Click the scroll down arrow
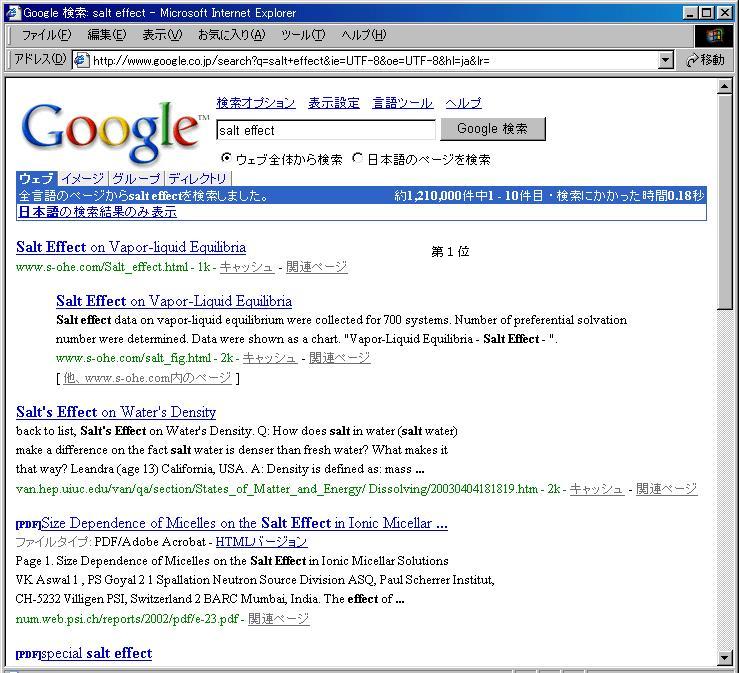The height and width of the screenshot is (673, 739). [x=725, y=657]
